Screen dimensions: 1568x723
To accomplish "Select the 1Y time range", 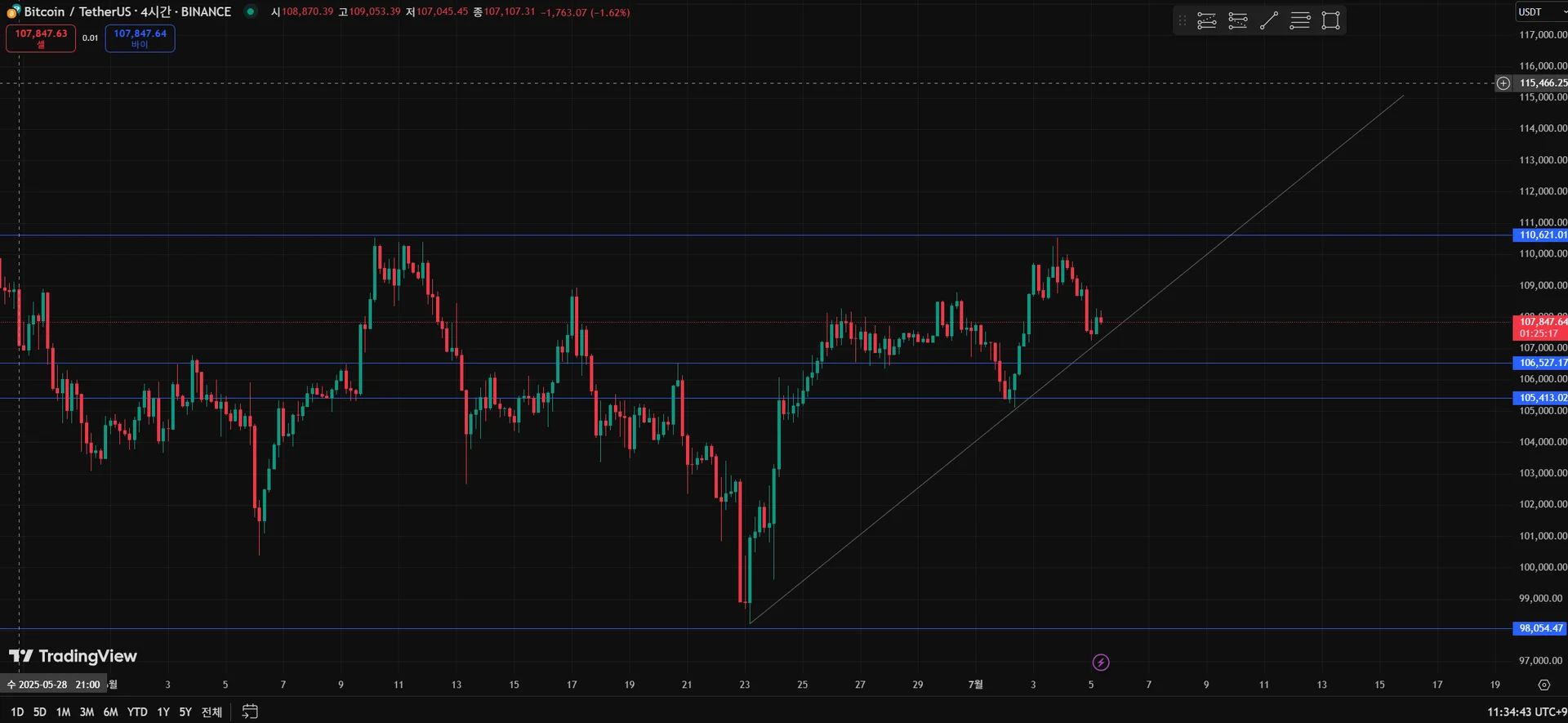I will pos(163,712).
